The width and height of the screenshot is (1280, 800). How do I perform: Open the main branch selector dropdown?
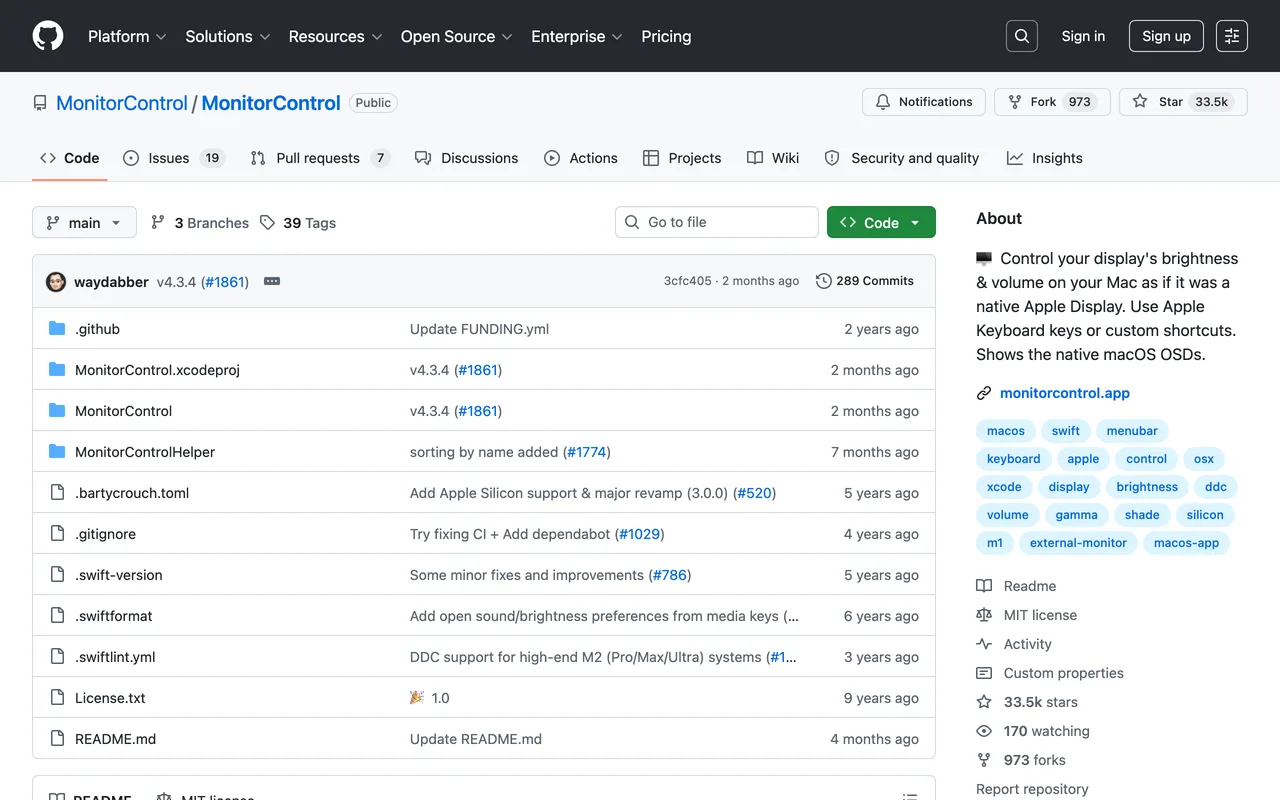click(x=84, y=222)
